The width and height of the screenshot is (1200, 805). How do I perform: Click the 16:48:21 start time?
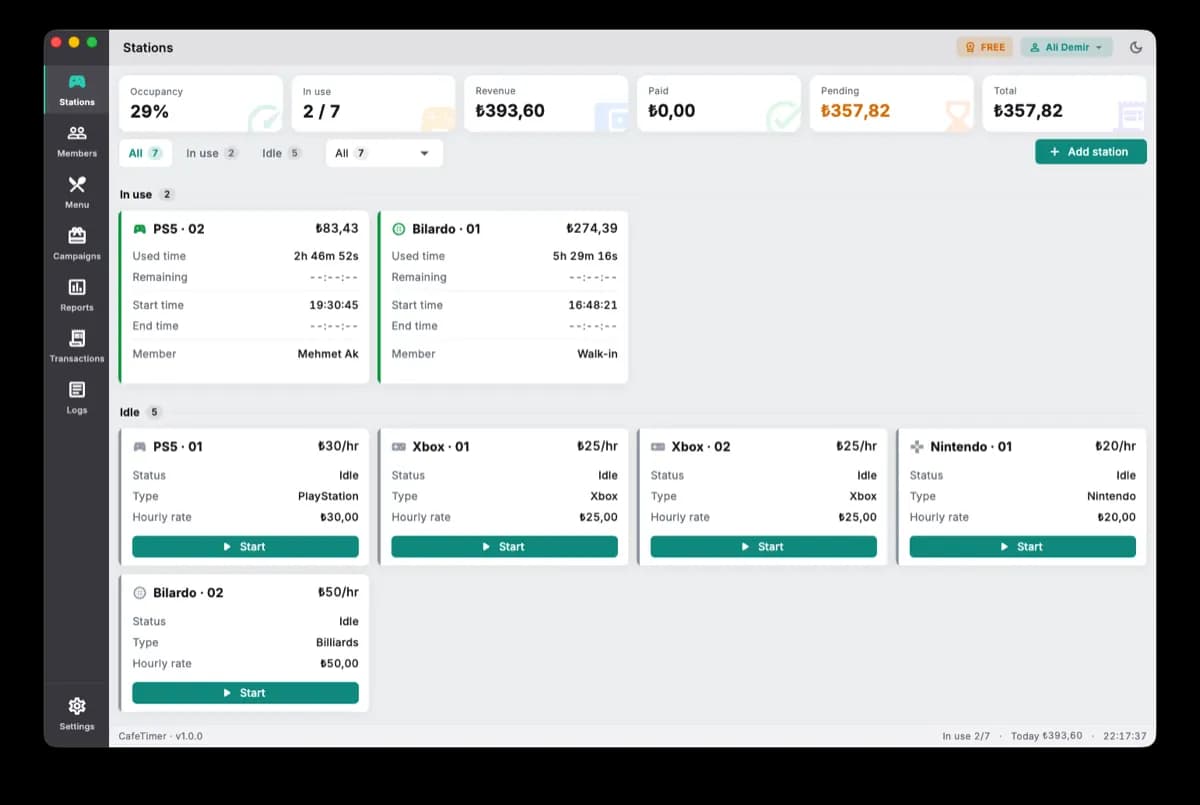[x=593, y=305]
